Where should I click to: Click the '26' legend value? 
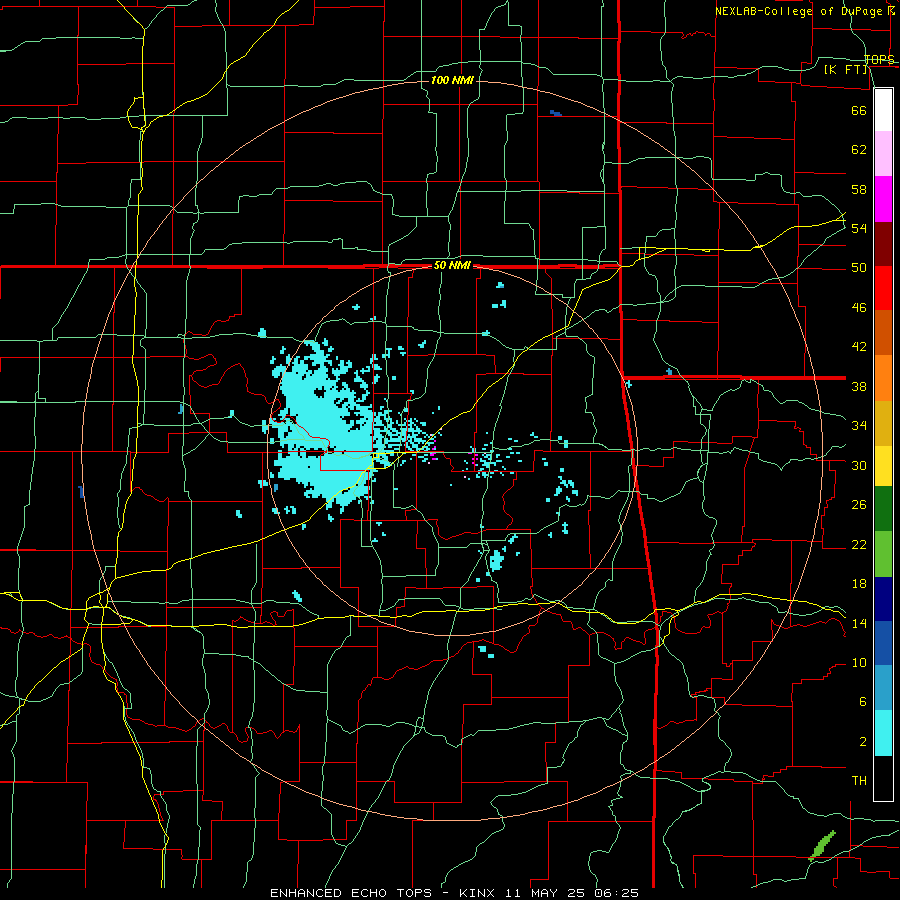click(859, 505)
